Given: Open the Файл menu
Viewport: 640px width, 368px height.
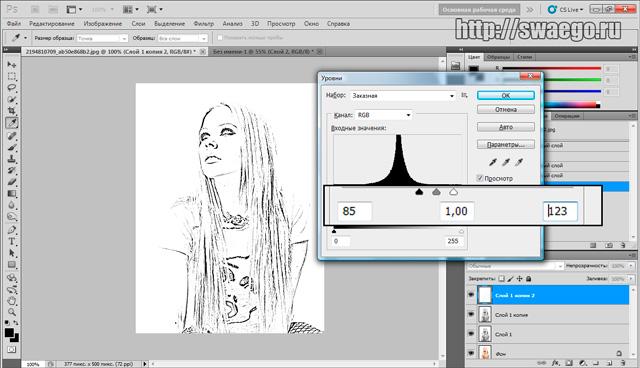Looking at the screenshot, I should click(13, 24).
